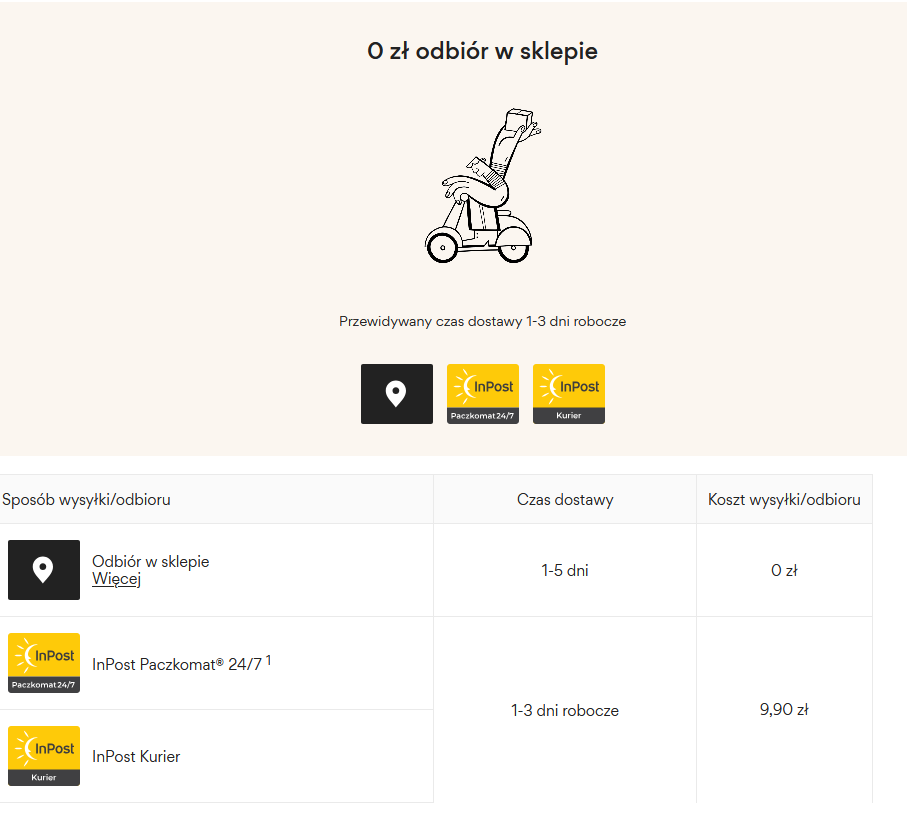Click the black location pin icon in the banner

[x=397, y=394]
